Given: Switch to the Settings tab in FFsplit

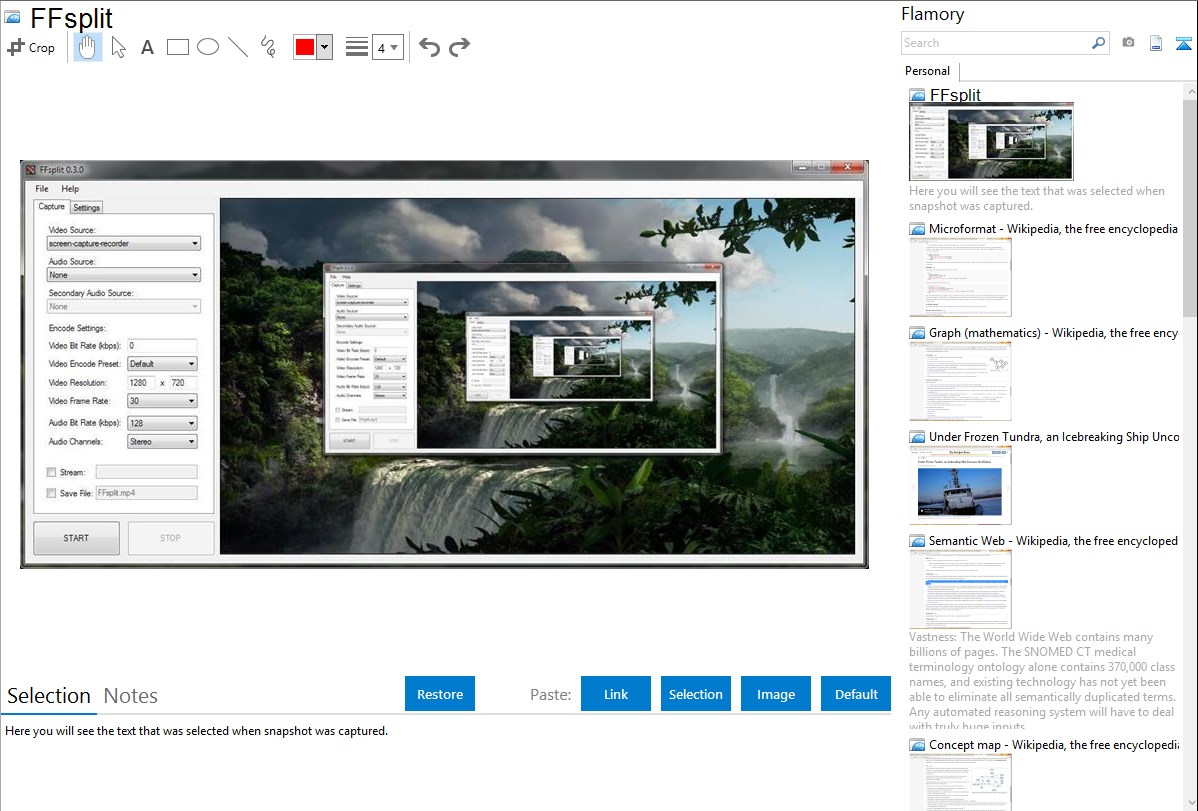Looking at the screenshot, I should pos(86,208).
